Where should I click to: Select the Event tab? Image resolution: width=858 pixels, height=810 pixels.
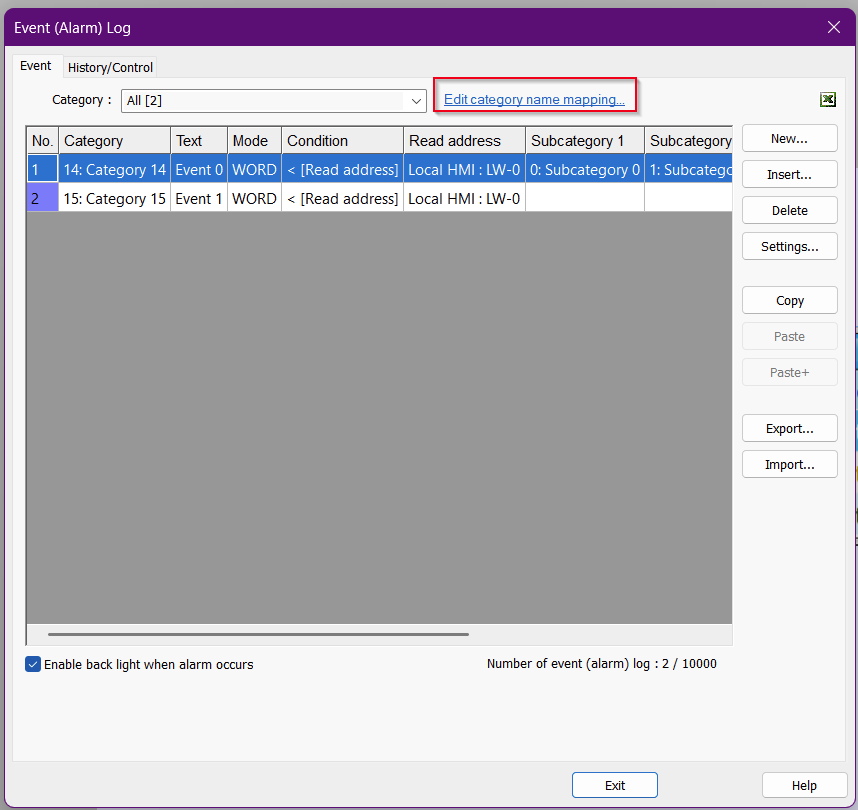click(x=36, y=66)
